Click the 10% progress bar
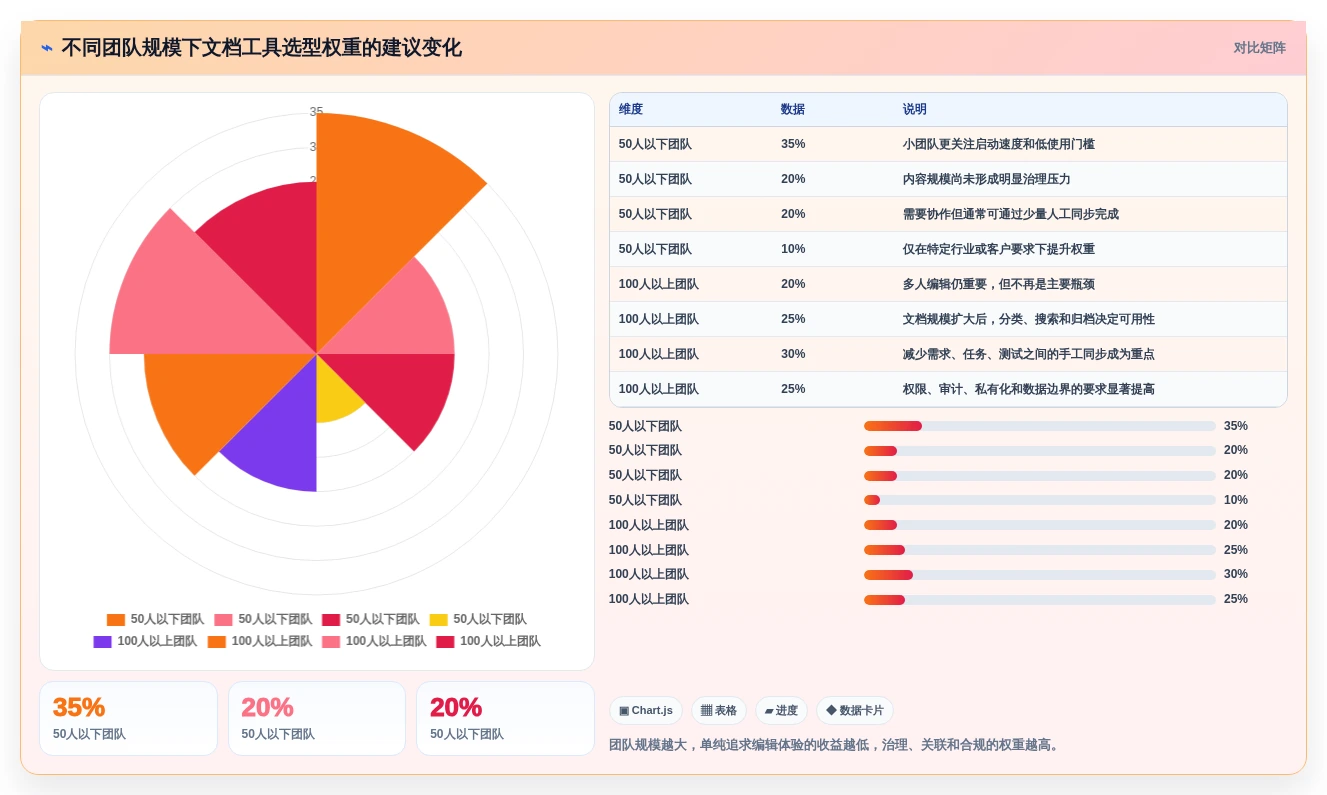1327x795 pixels. pos(1040,500)
